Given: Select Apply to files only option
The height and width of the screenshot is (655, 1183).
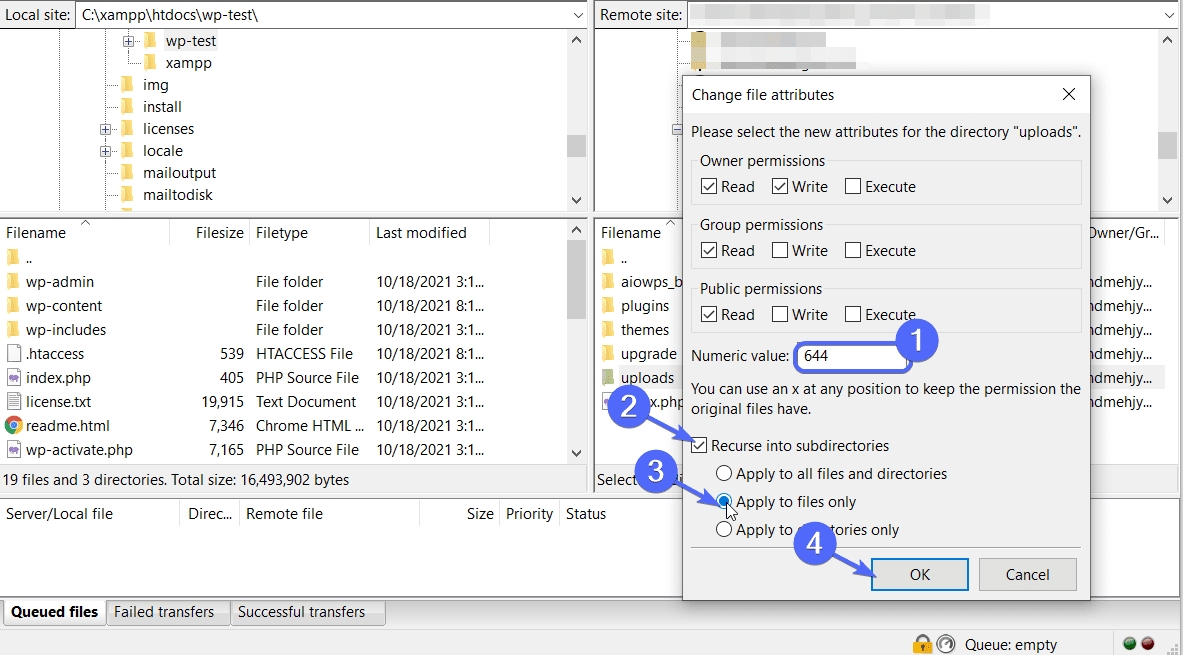Looking at the screenshot, I should (x=724, y=502).
